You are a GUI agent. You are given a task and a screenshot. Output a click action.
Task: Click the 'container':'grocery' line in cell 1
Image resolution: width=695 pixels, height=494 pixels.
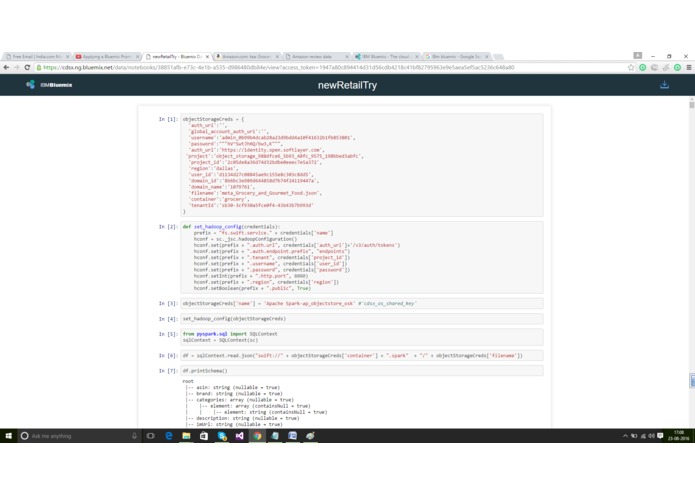click(x=219, y=199)
